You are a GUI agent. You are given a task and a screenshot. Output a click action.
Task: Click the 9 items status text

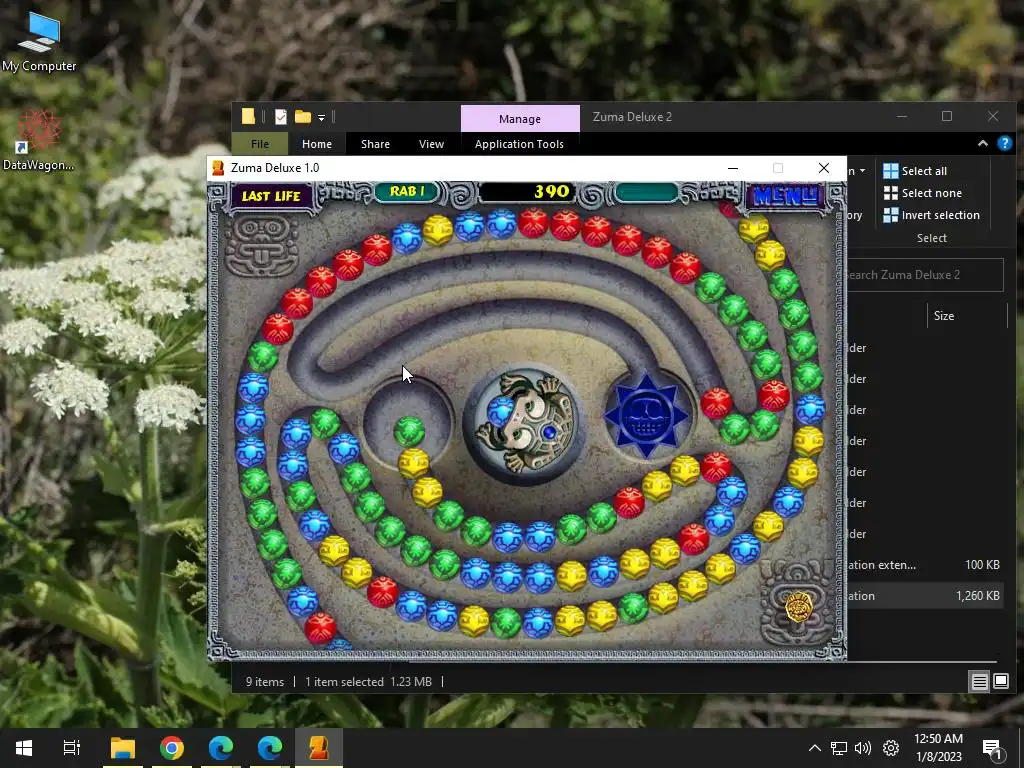pos(264,682)
